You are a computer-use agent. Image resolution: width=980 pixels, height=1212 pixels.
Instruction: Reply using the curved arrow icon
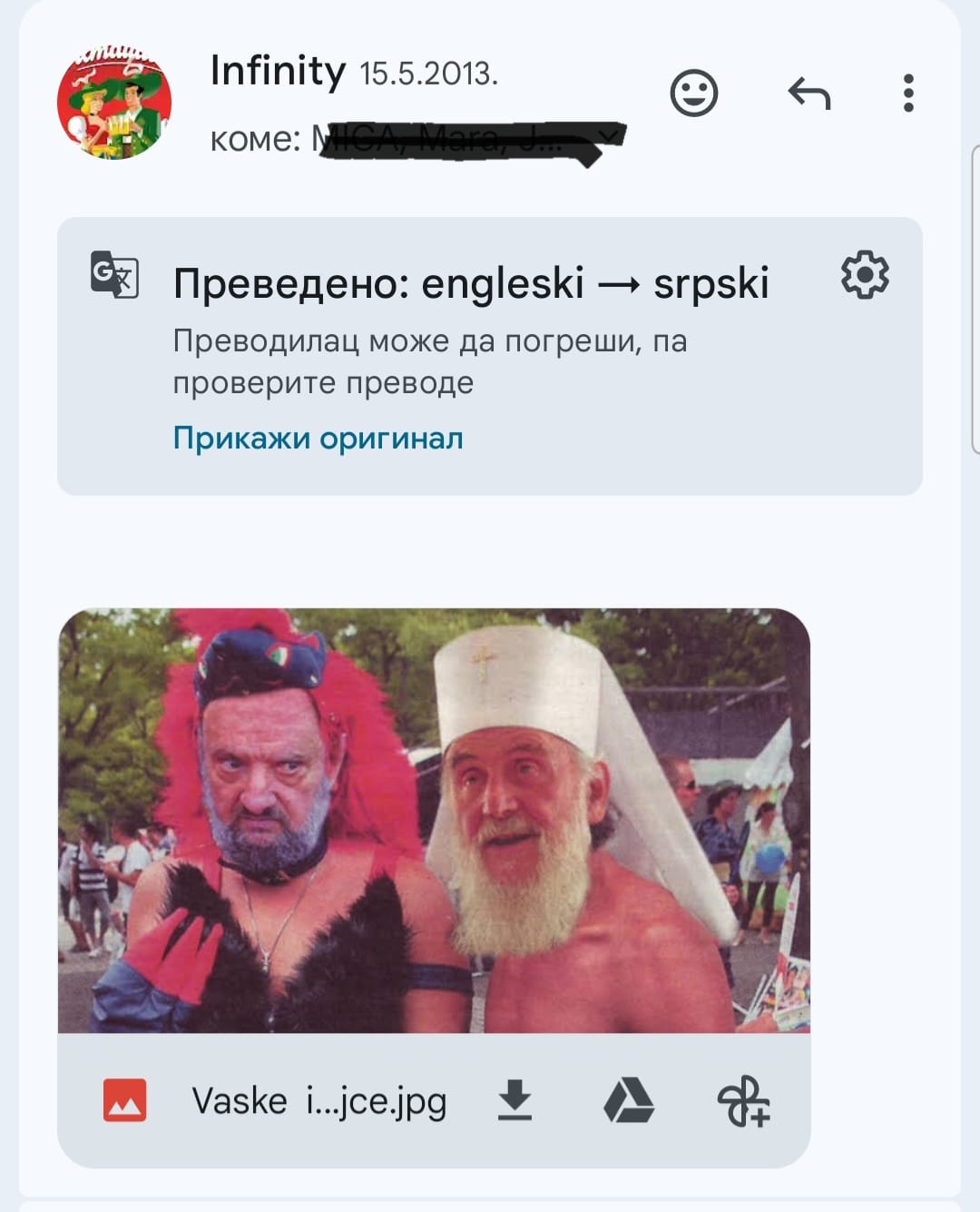[x=809, y=93]
